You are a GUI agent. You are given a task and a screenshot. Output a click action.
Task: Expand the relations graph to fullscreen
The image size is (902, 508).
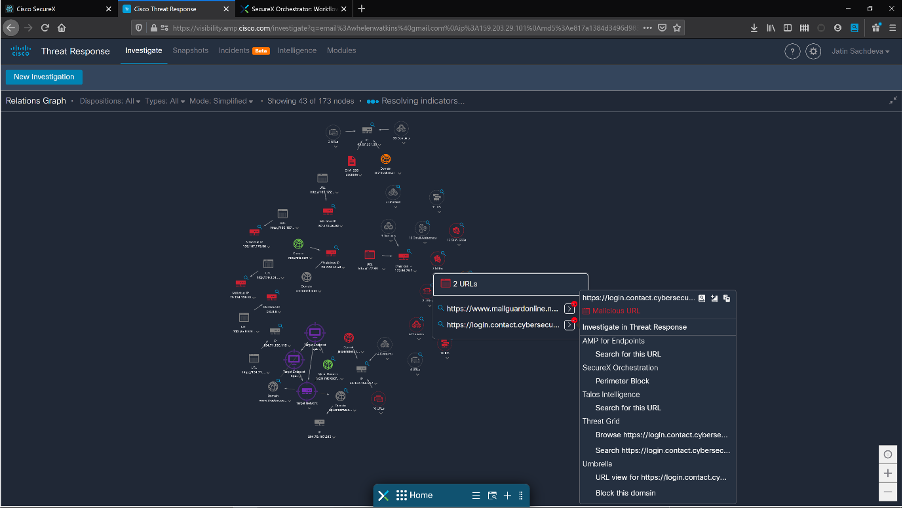click(x=892, y=101)
